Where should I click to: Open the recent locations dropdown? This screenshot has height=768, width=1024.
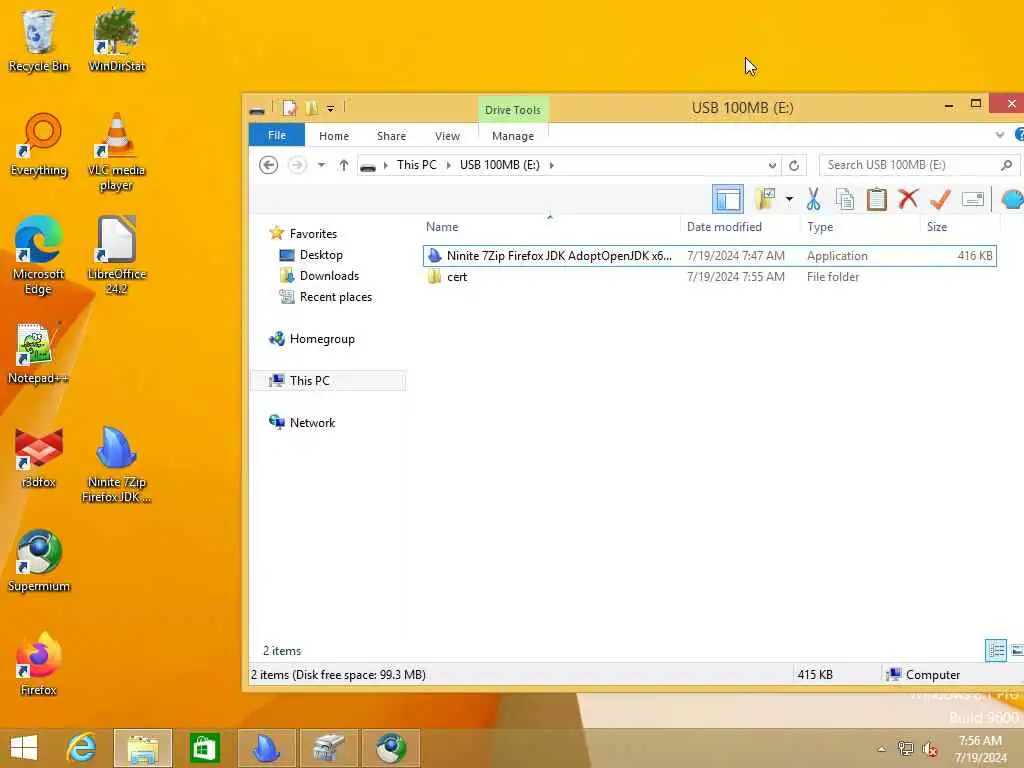click(x=321, y=165)
